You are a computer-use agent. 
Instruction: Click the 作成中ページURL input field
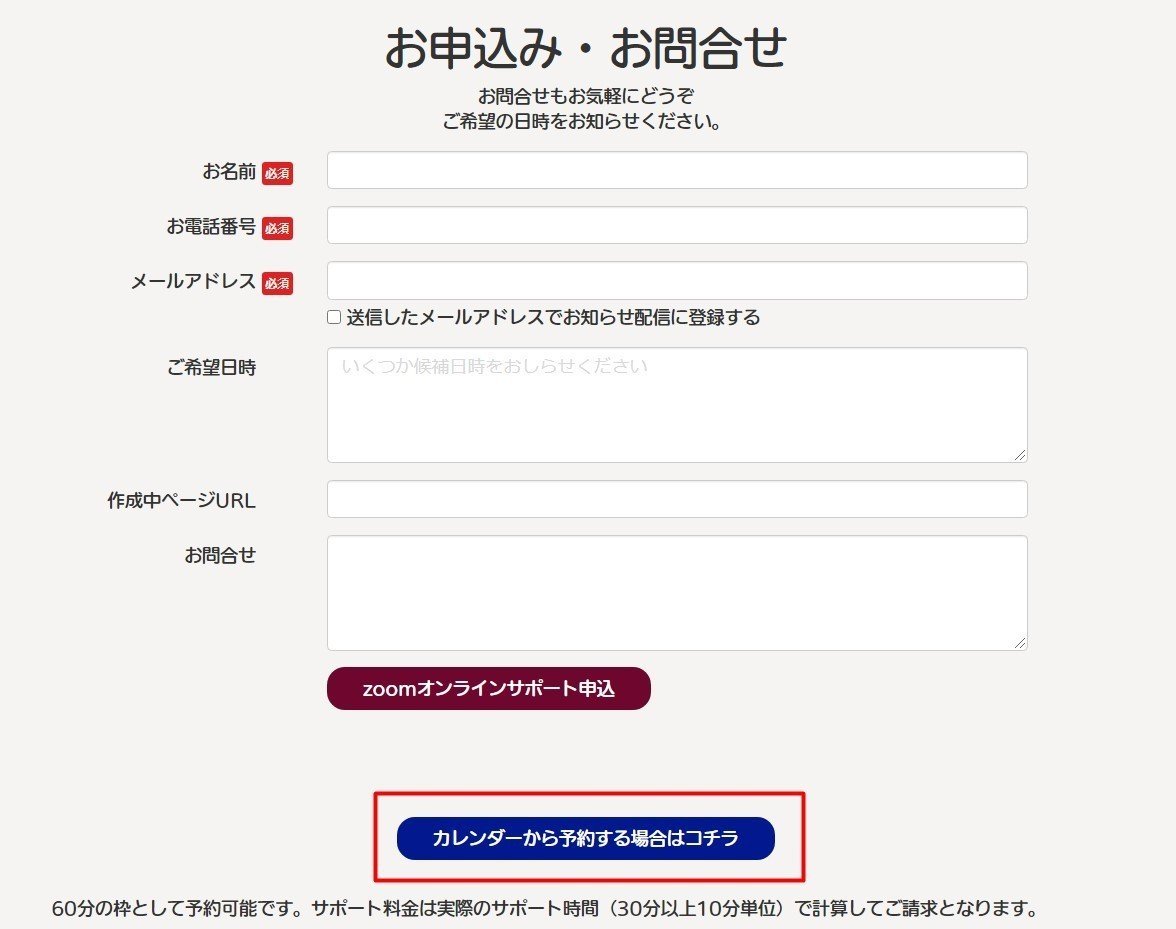point(676,499)
